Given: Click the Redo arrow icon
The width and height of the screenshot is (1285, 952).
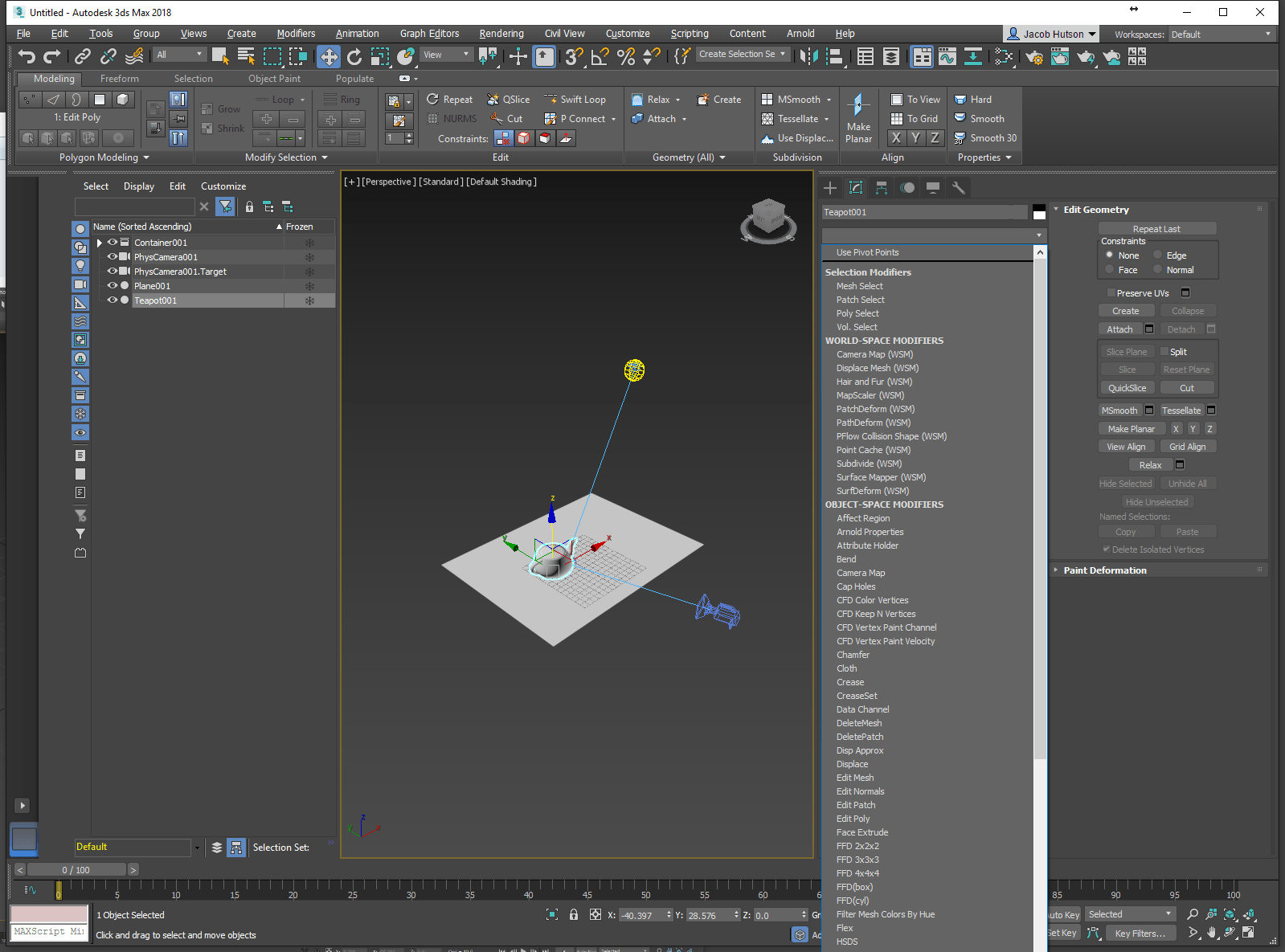Looking at the screenshot, I should (x=52, y=56).
